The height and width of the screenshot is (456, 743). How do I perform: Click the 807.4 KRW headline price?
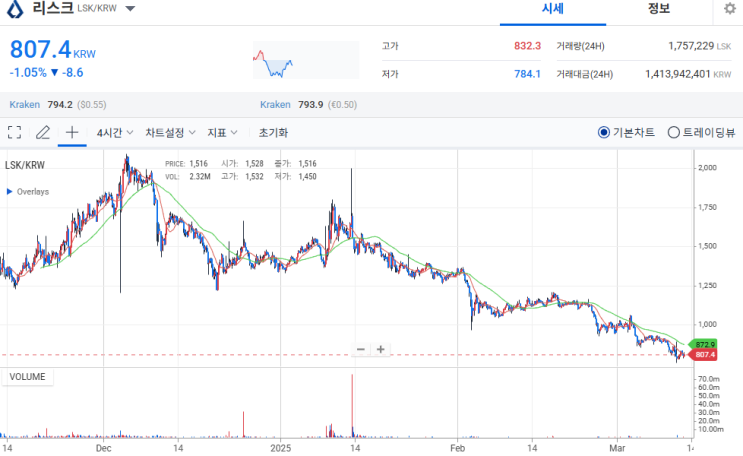click(x=53, y=50)
